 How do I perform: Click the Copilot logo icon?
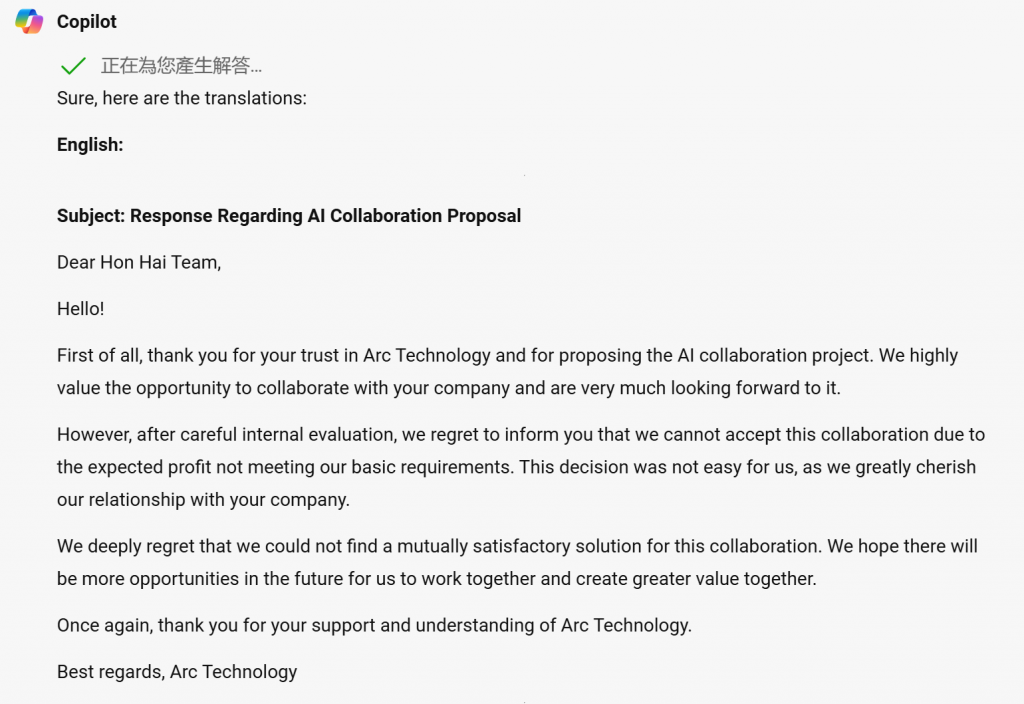tap(29, 22)
